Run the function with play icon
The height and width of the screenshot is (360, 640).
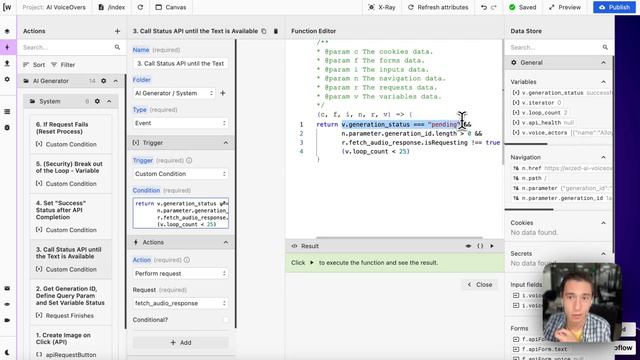[492, 246]
